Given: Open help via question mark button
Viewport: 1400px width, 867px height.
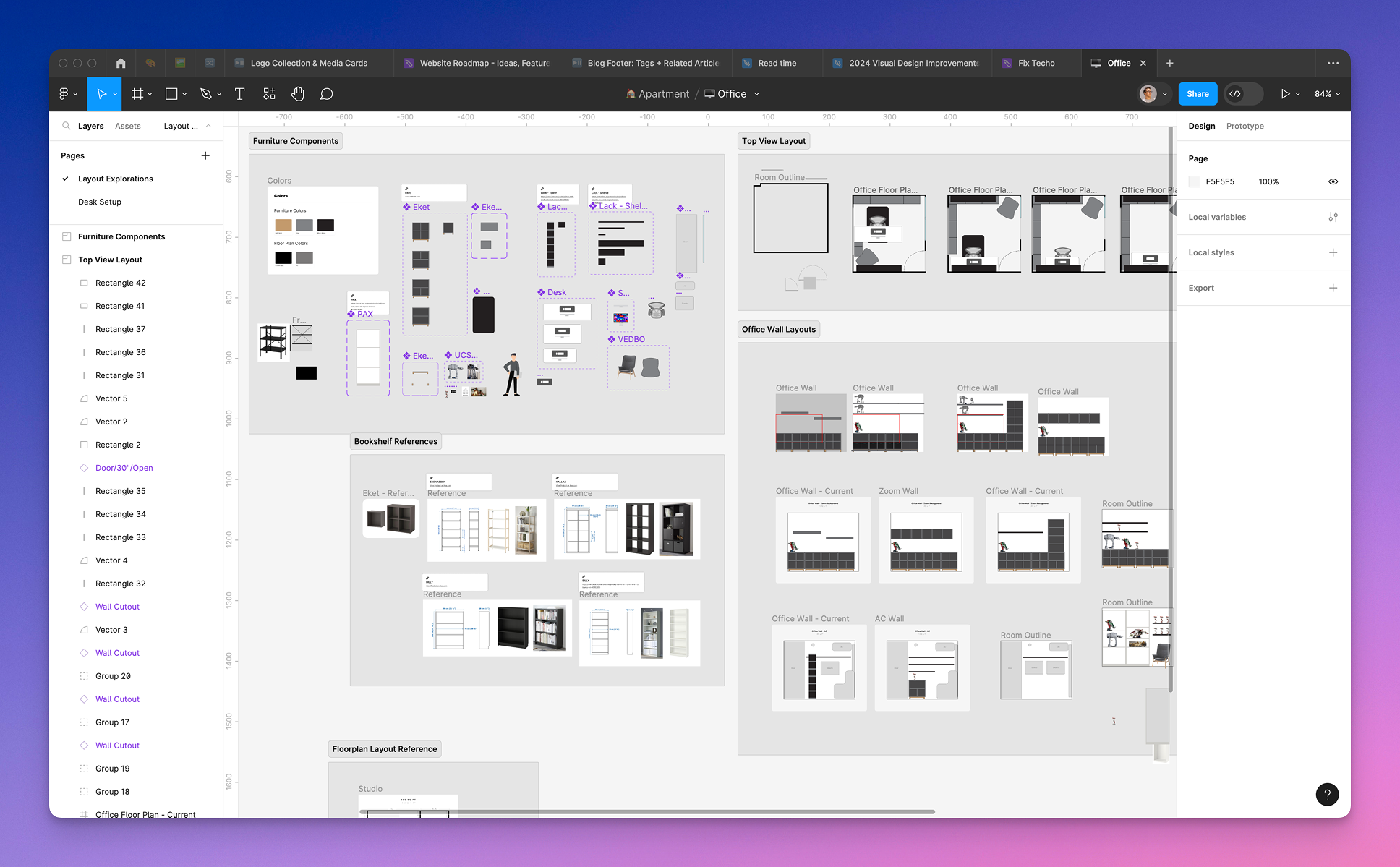Looking at the screenshot, I should click(x=1327, y=794).
